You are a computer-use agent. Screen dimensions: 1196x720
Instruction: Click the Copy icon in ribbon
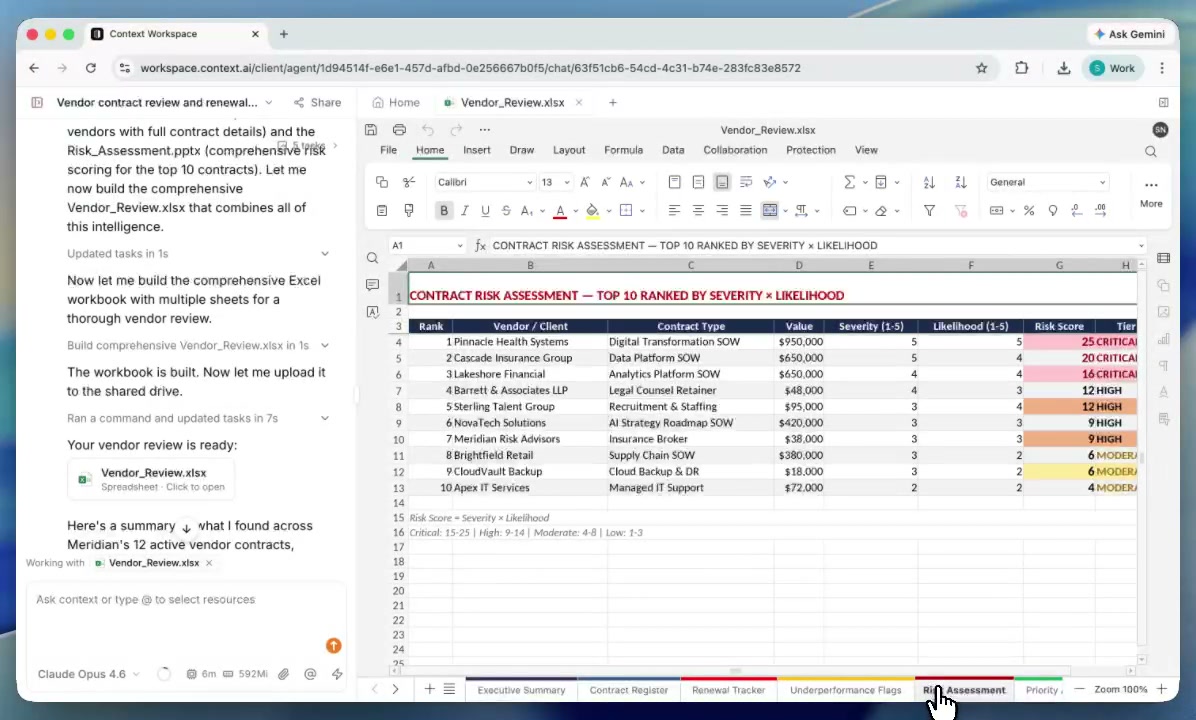[x=382, y=182]
